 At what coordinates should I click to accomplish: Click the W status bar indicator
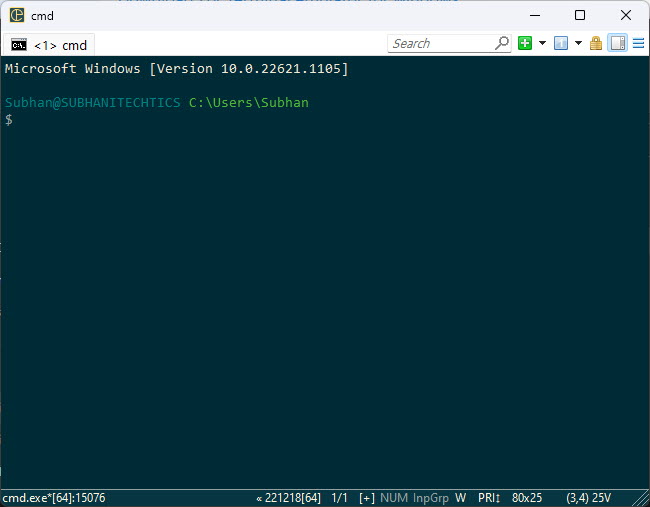[x=461, y=498]
